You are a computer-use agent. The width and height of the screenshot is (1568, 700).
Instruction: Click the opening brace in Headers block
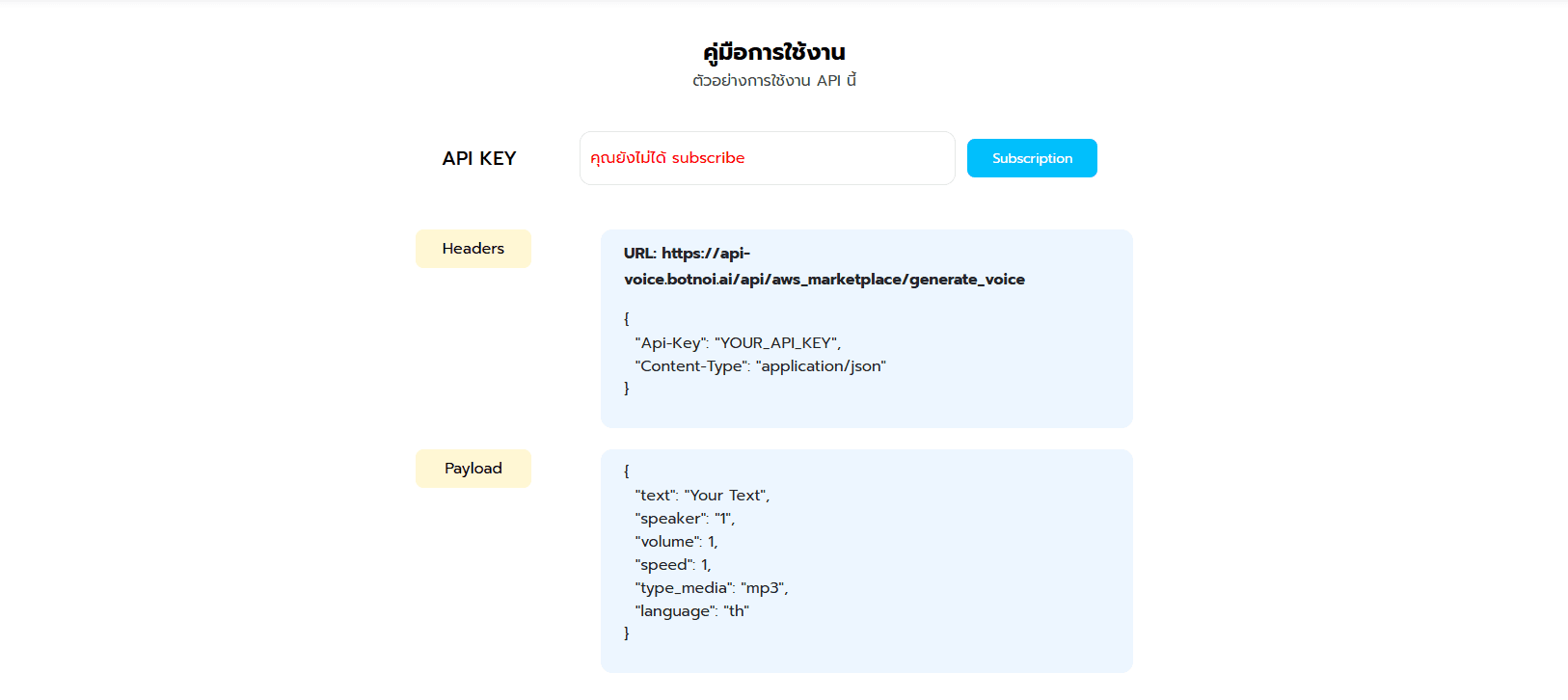[627, 318]
